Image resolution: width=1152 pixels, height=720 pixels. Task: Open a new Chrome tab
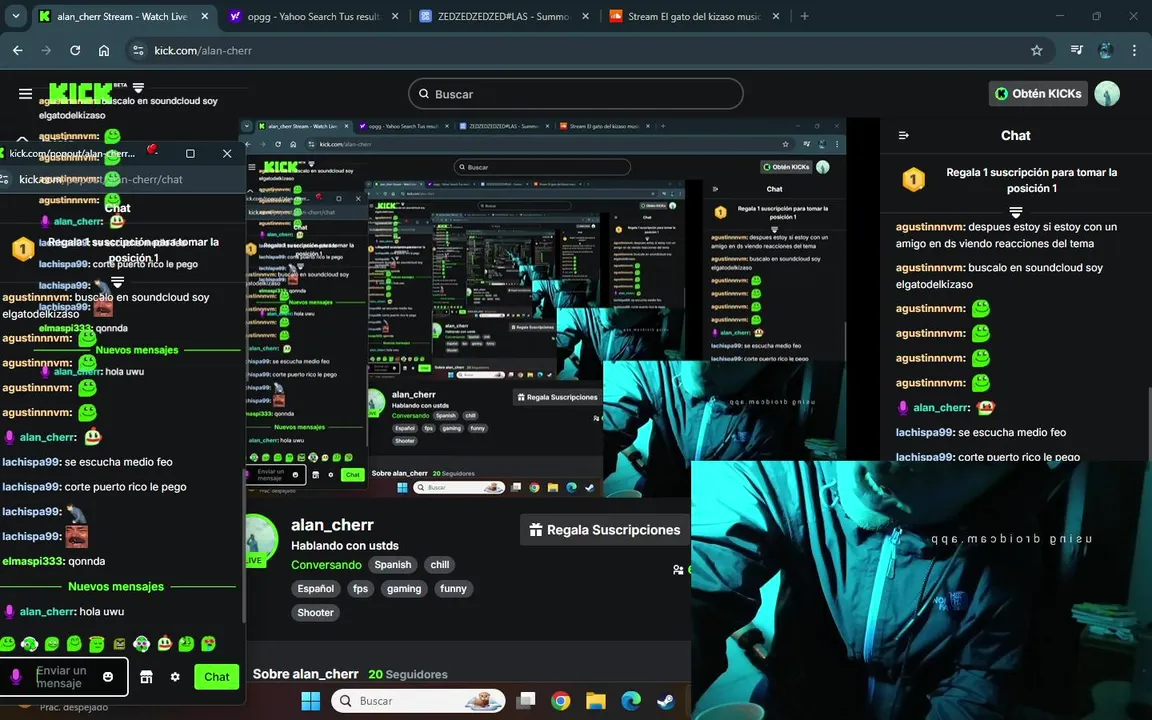pyautogui.click(x=804, y=16)
